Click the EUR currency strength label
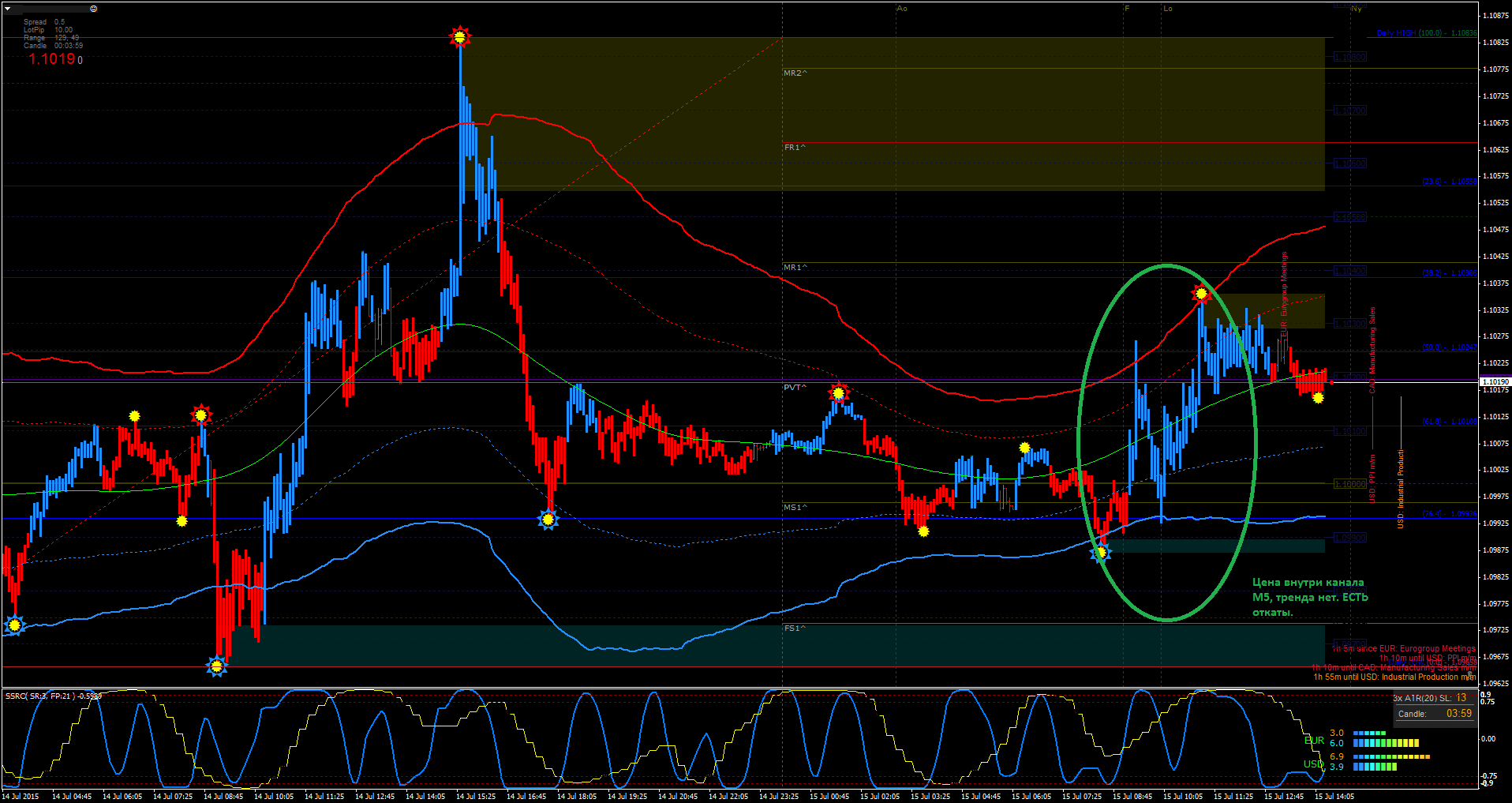The image size is (1512, 803). pyautogui.click(x=1314, y=741)
